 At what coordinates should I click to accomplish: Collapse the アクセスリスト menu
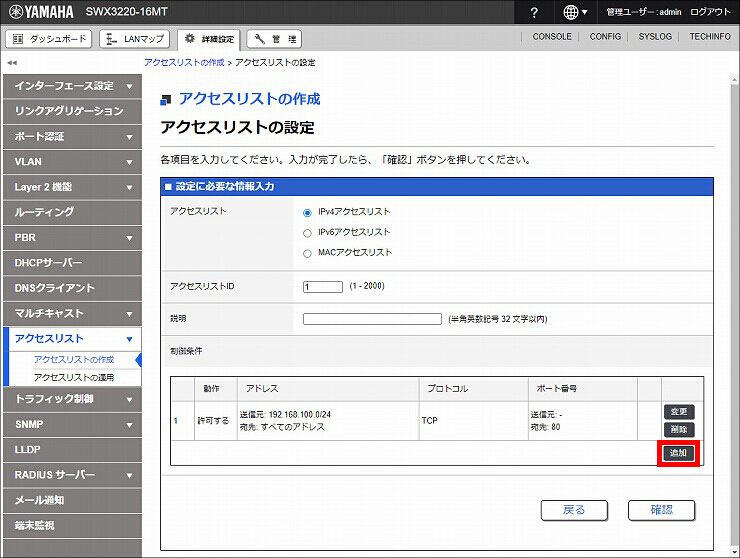tap(72, 339)
